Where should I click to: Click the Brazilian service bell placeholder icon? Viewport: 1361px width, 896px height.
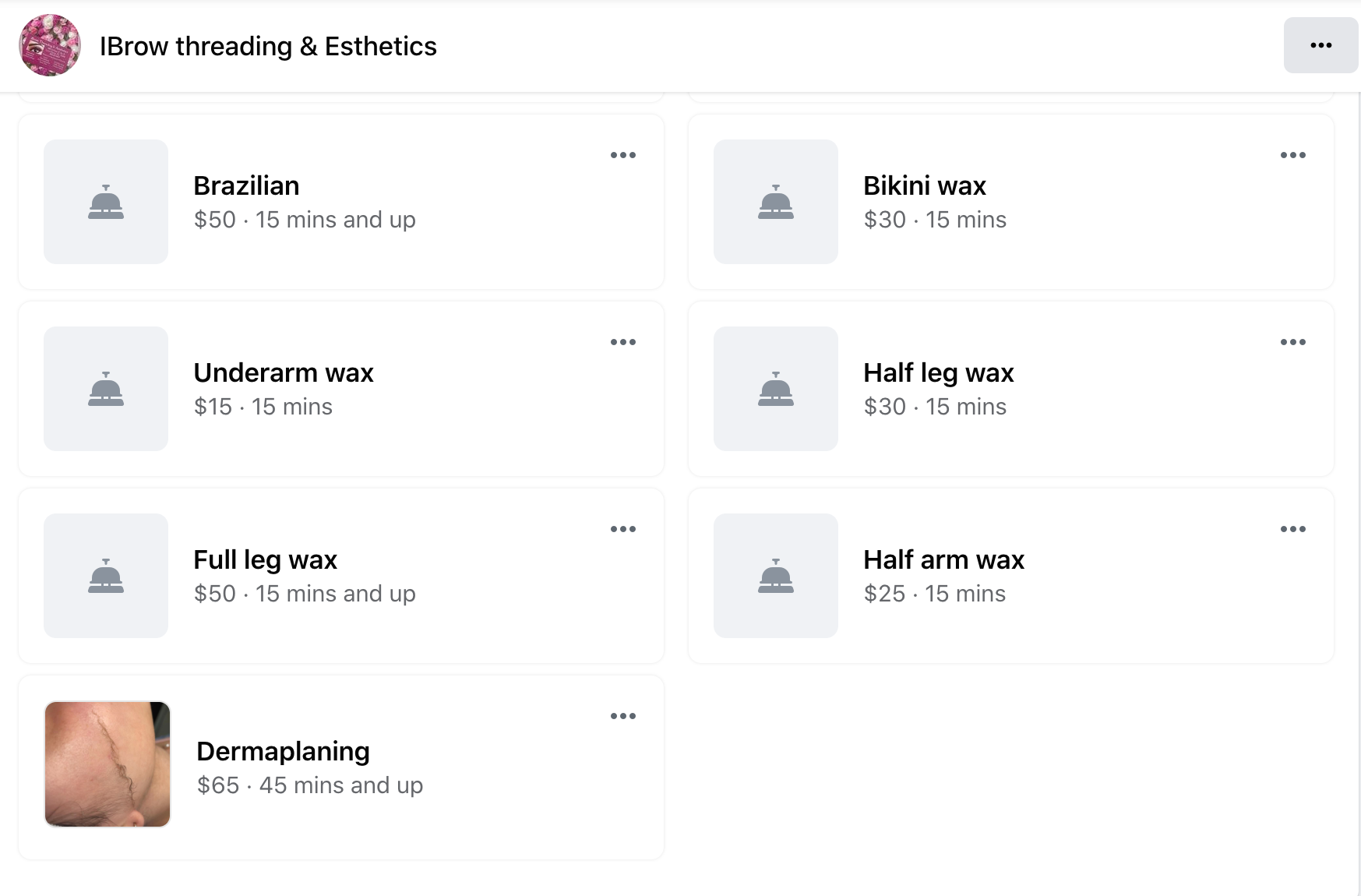[x=106, y=202]
